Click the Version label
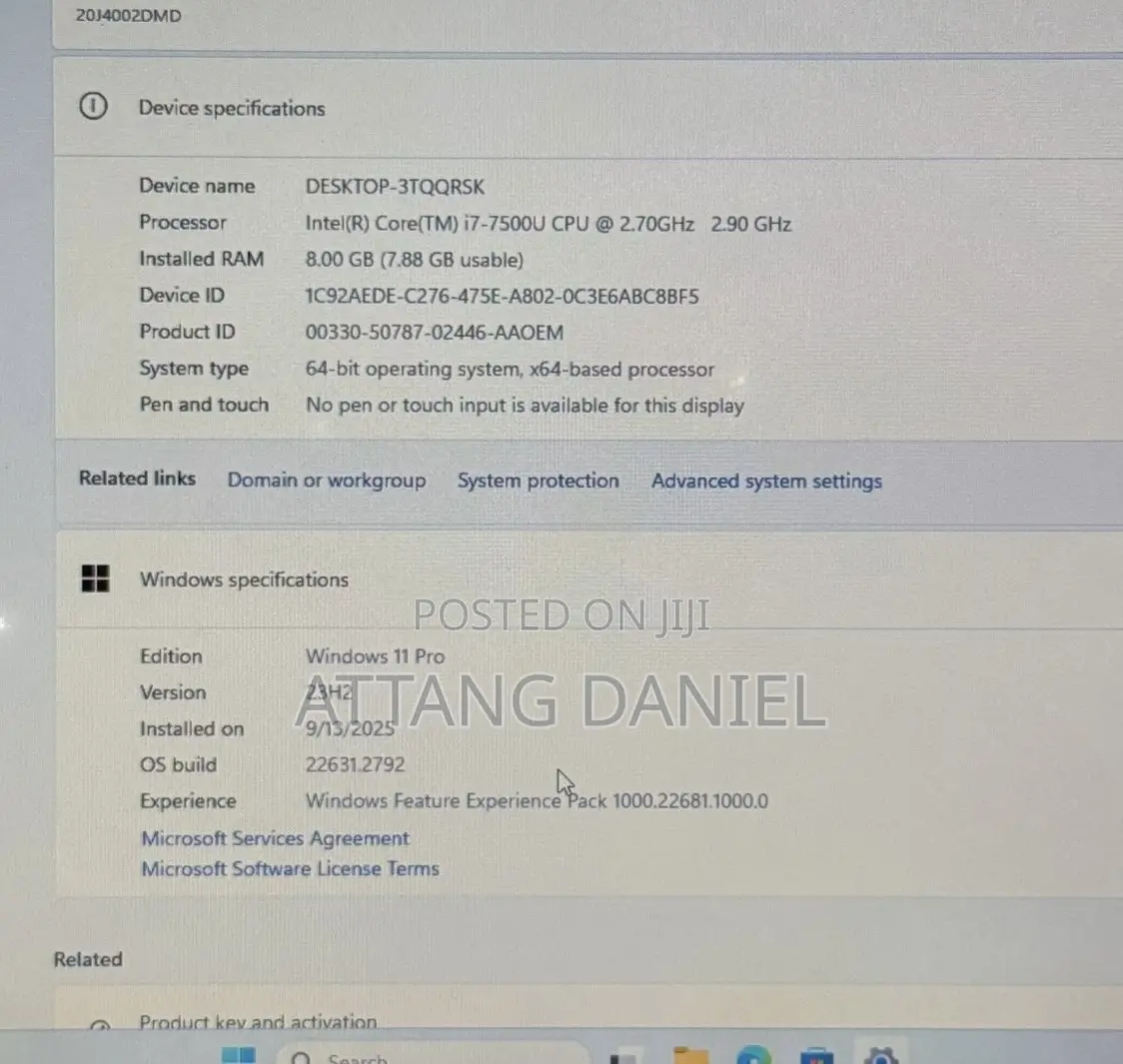 pos(173,692)
